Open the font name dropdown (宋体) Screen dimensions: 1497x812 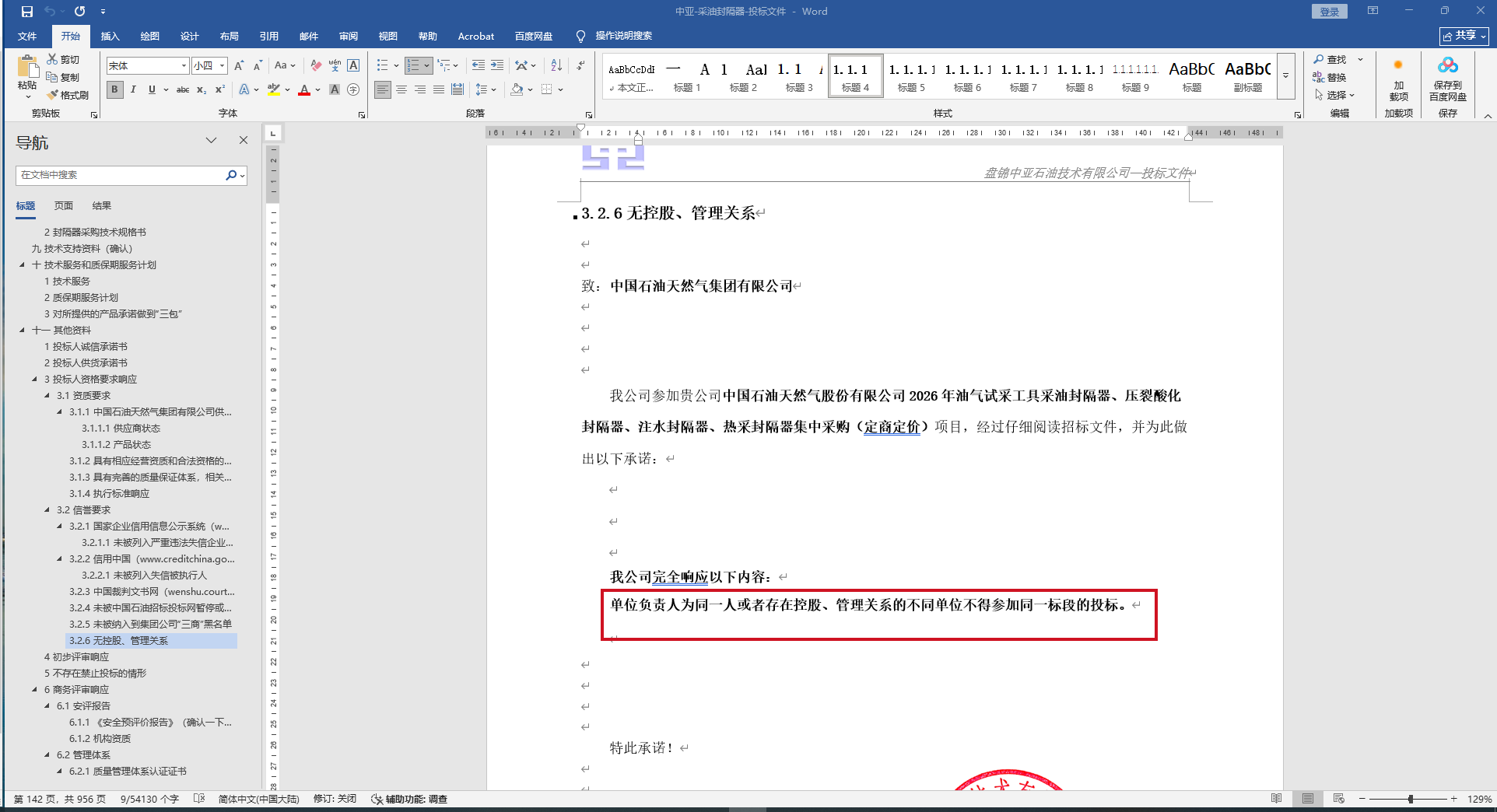coord(184,66)
